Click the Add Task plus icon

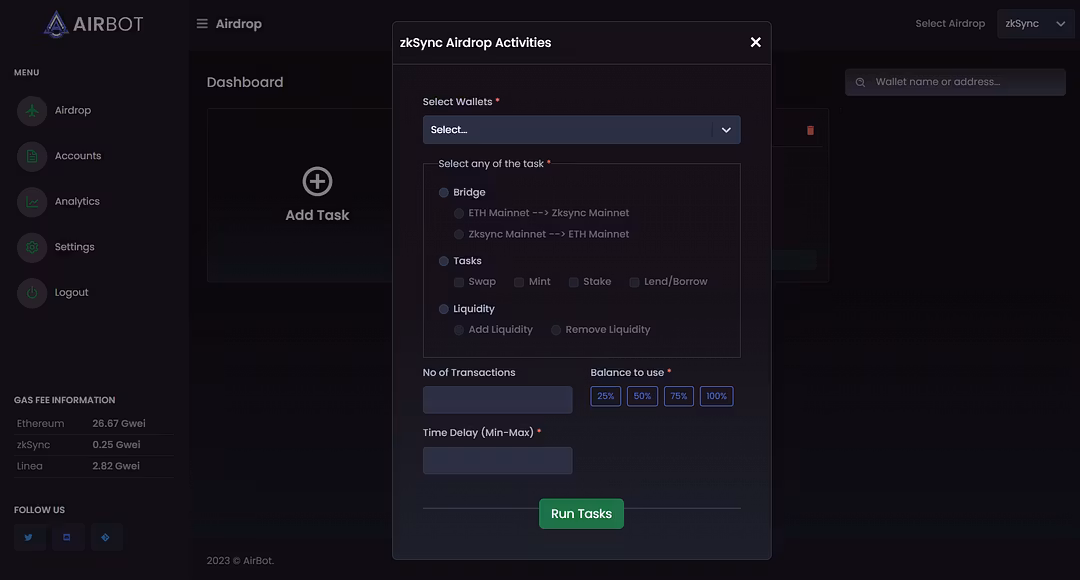click(x=318, y=181)
